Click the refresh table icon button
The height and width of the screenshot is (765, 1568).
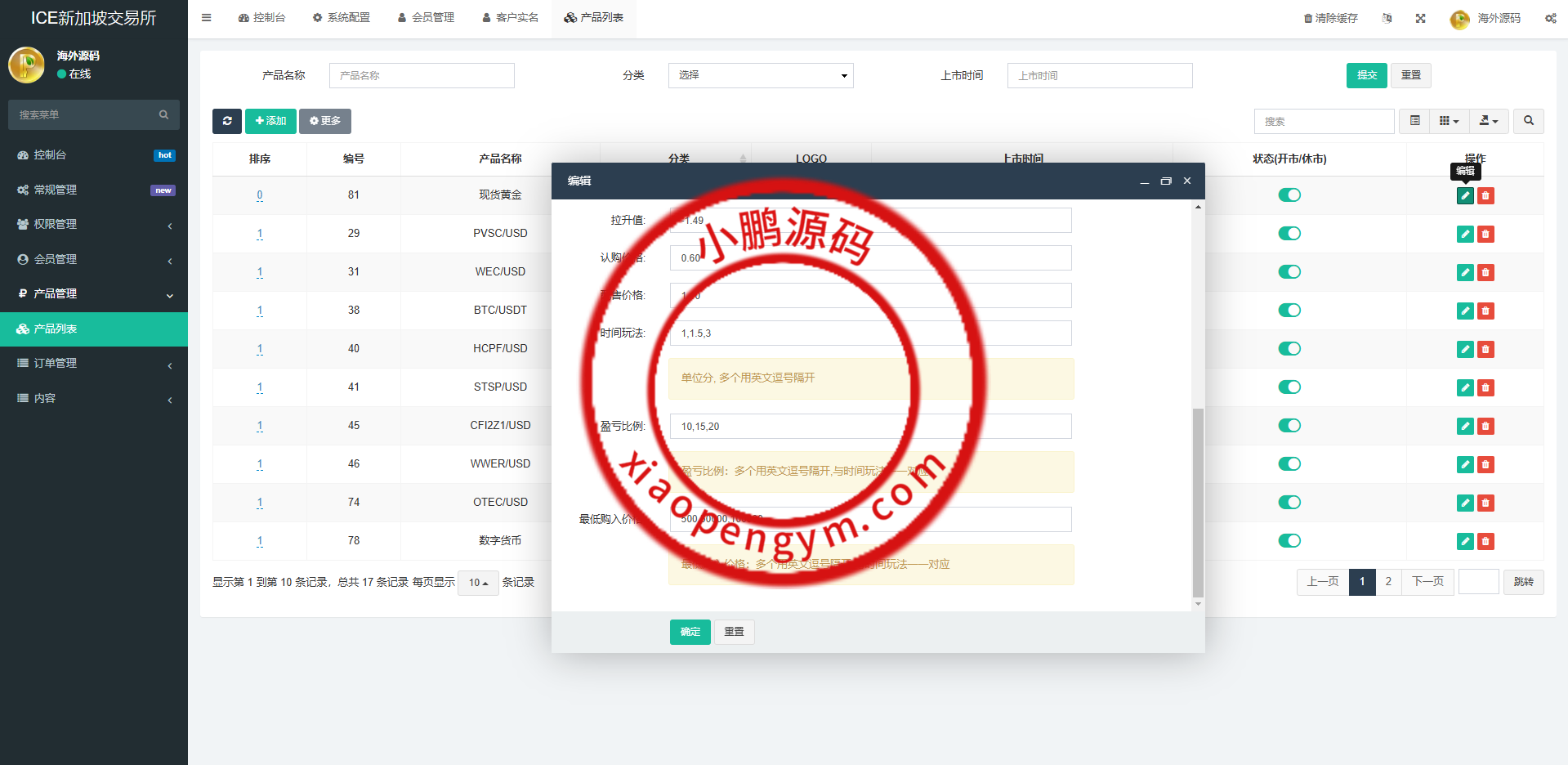coord(226,121)
